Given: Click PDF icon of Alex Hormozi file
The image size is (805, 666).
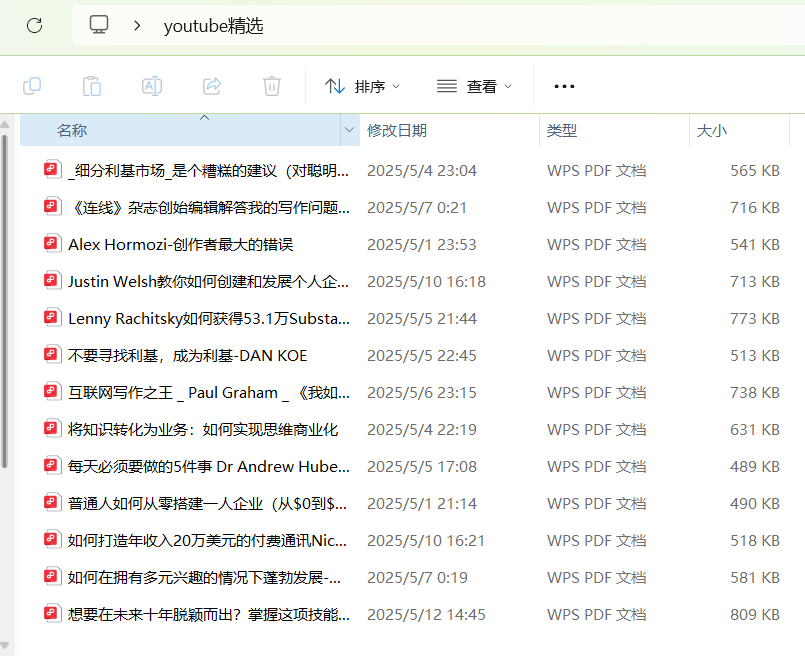Looking at the screenshot, I should pos(53,244).
